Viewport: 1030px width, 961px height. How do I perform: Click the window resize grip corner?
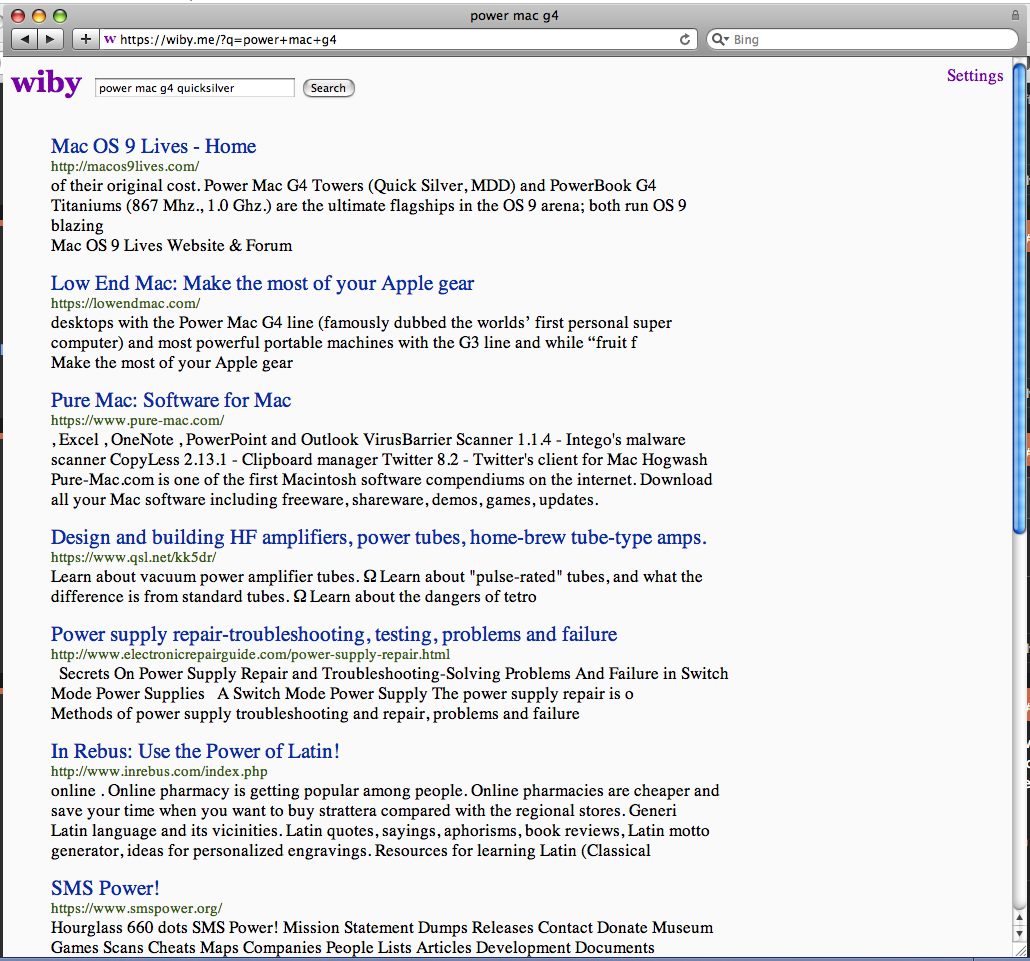click(x=1019, y=950)
